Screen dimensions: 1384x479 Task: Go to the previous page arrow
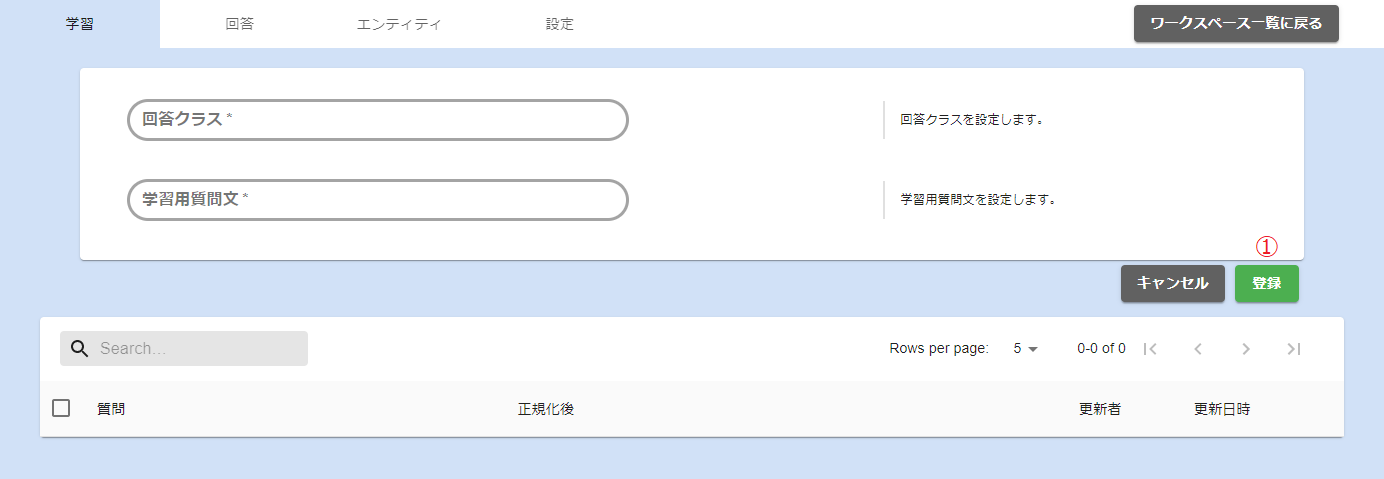point(1198,349)
